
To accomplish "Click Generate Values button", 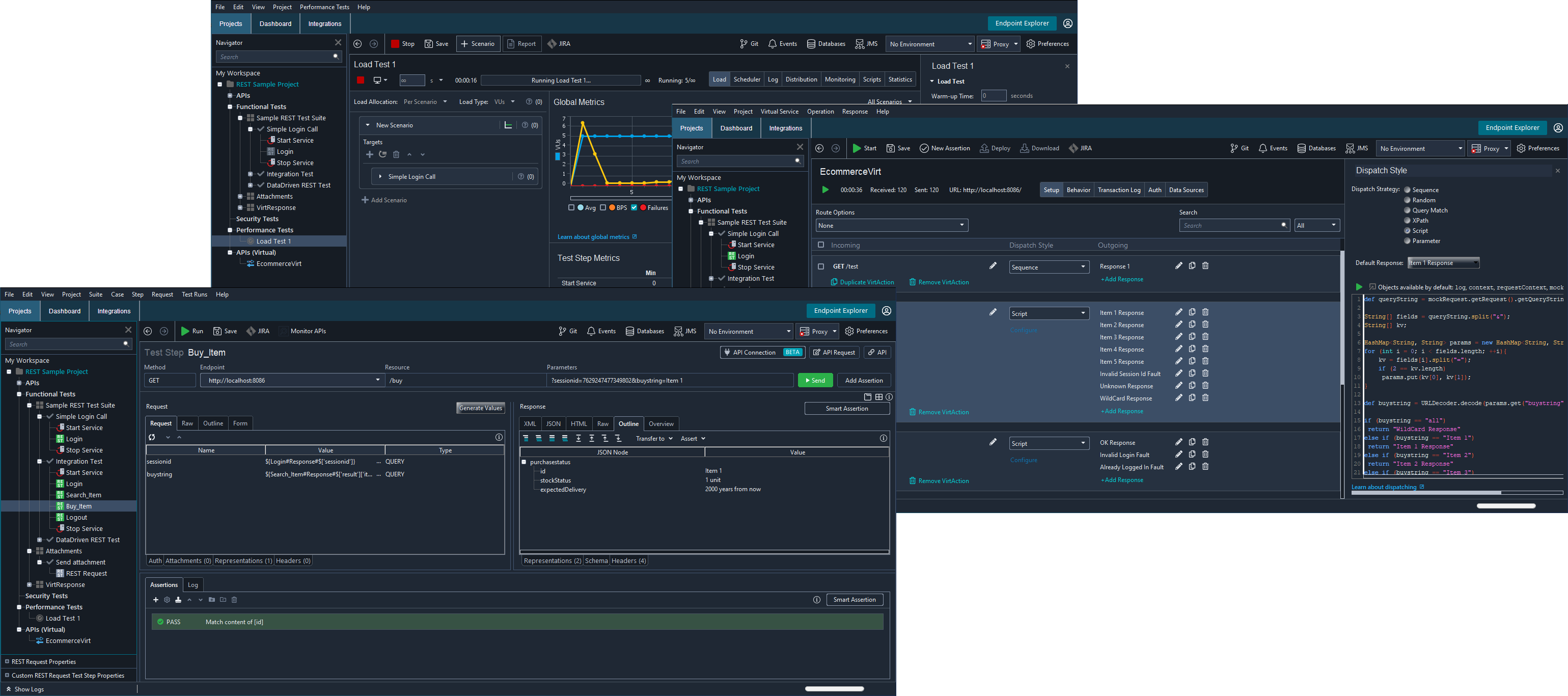I will (480, 408).
